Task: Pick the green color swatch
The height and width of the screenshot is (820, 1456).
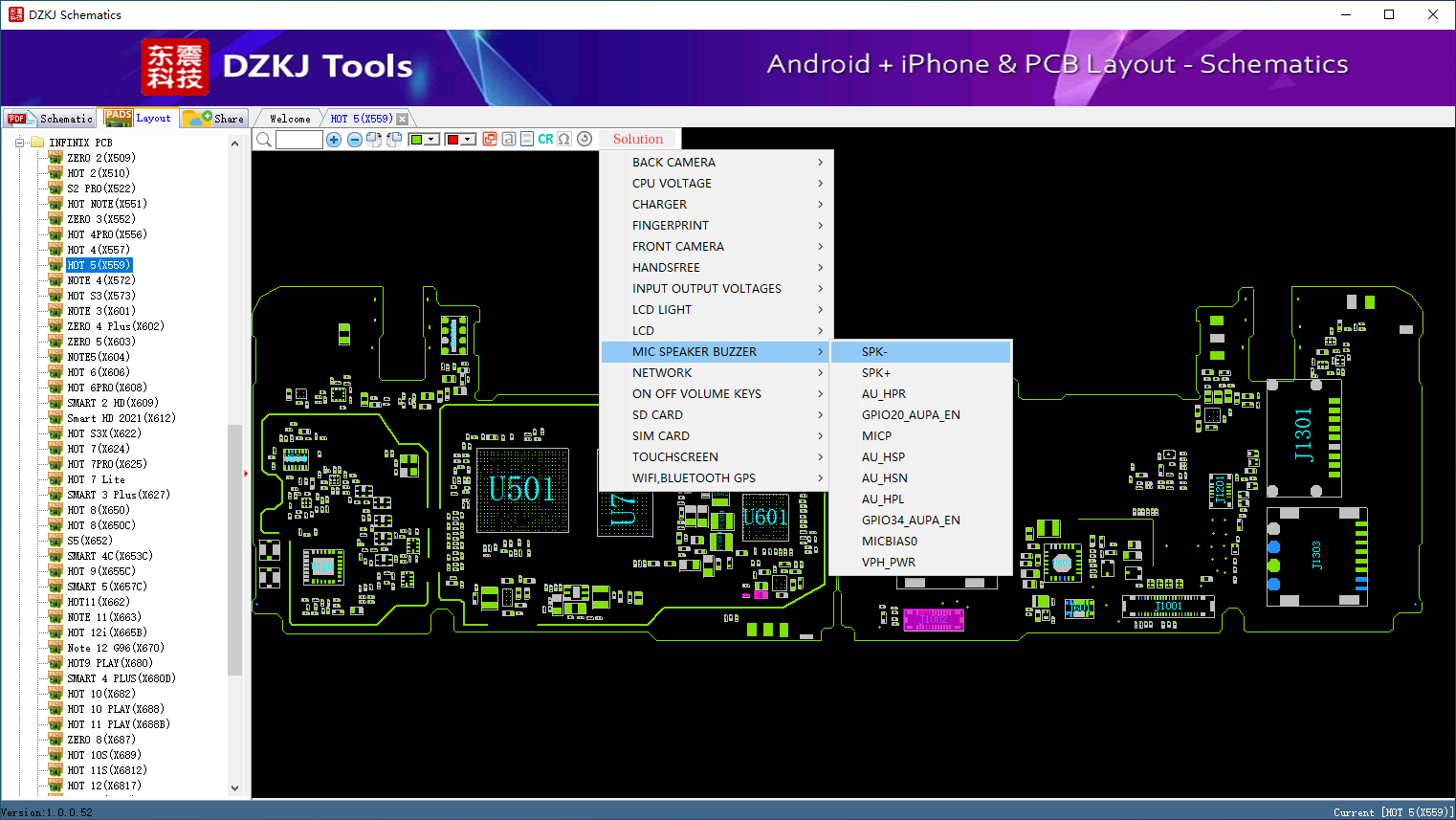Action: click(x=416, y=140)
